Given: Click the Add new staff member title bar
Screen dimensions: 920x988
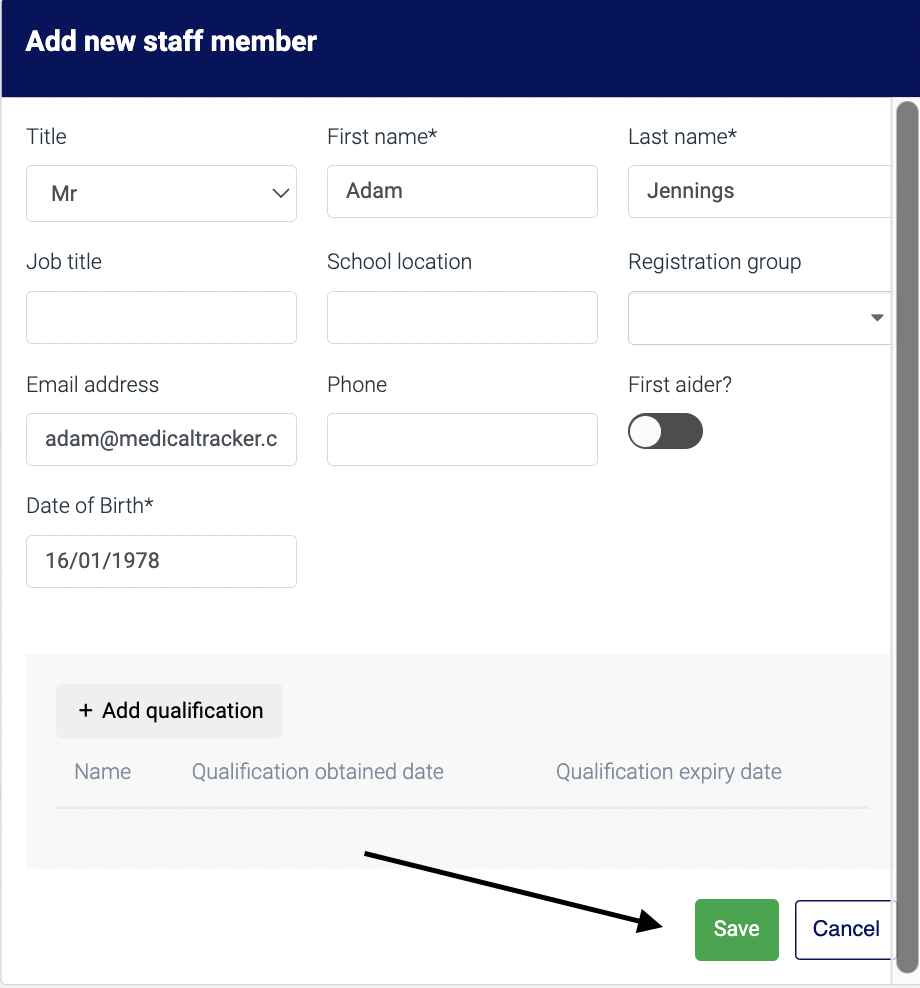Looking at the screenshot, I should (x=170, y=41).
